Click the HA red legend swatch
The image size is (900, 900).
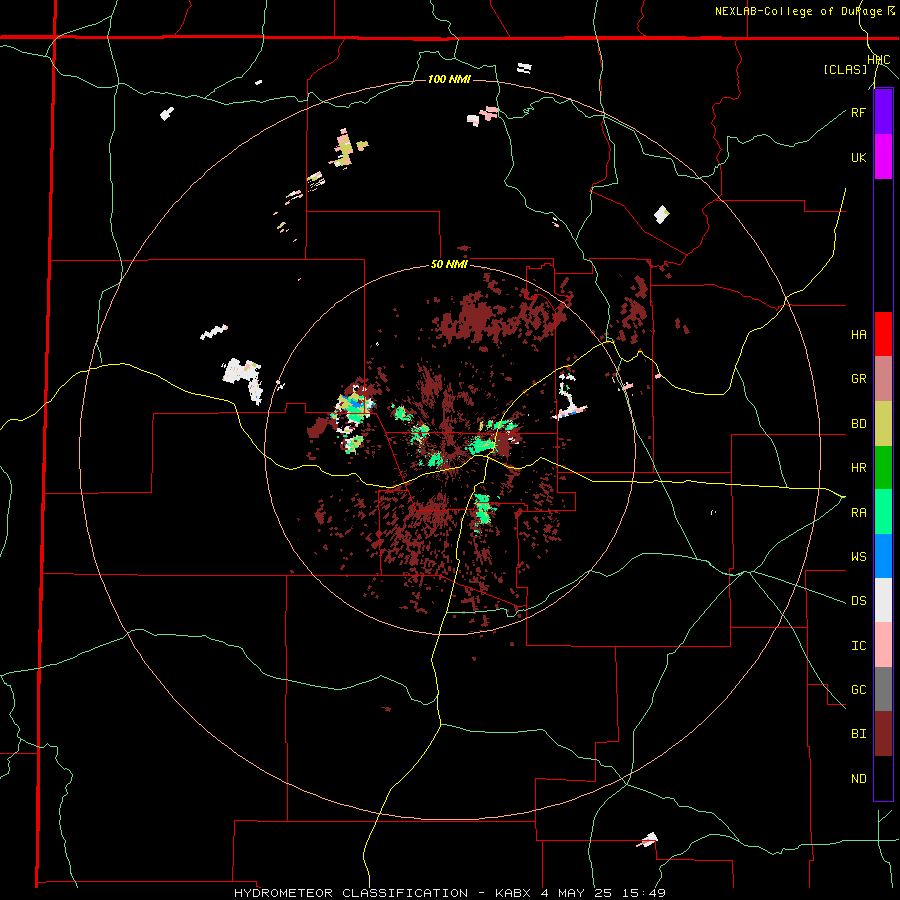click(x=883, y=334)
